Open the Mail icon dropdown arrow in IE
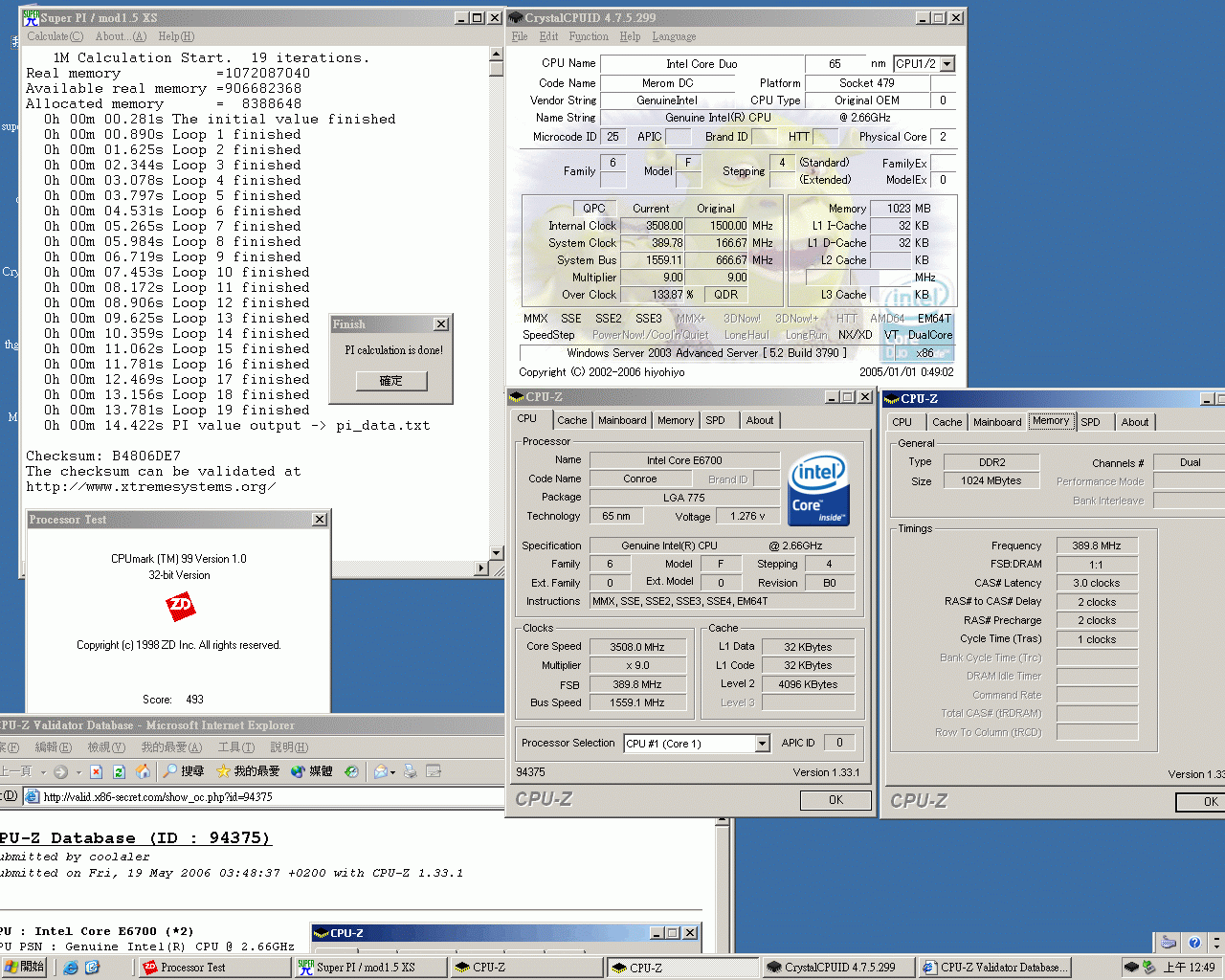The height and width of the screenshot is (980, 1225). pos(392,772)
